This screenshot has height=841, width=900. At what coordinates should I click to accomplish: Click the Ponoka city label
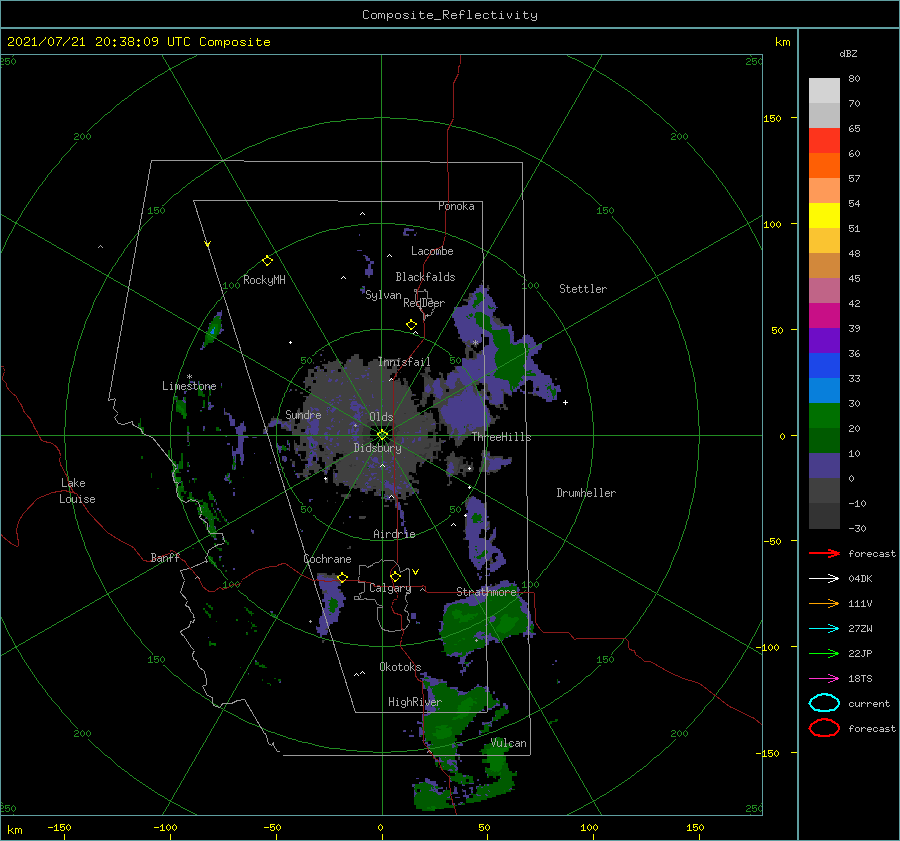[x=456, y=206]
